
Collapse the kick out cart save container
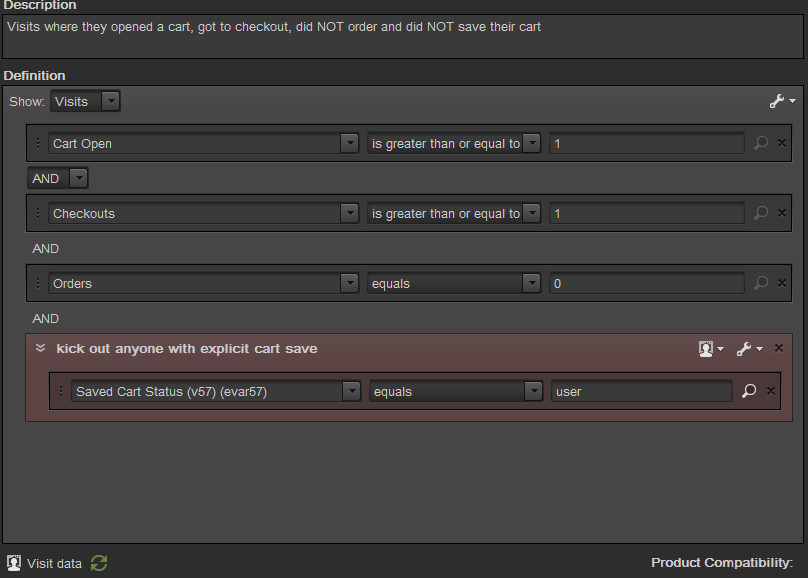coord(41,349)
